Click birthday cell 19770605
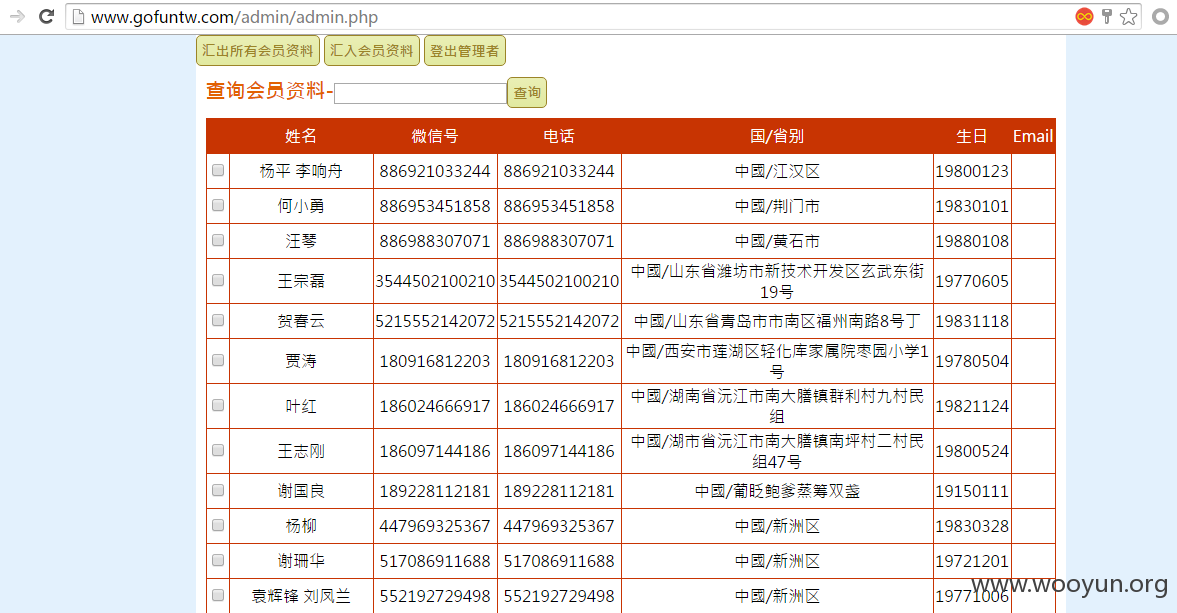The height and width of the screenshot is (613, 1177). click(972, 281)
